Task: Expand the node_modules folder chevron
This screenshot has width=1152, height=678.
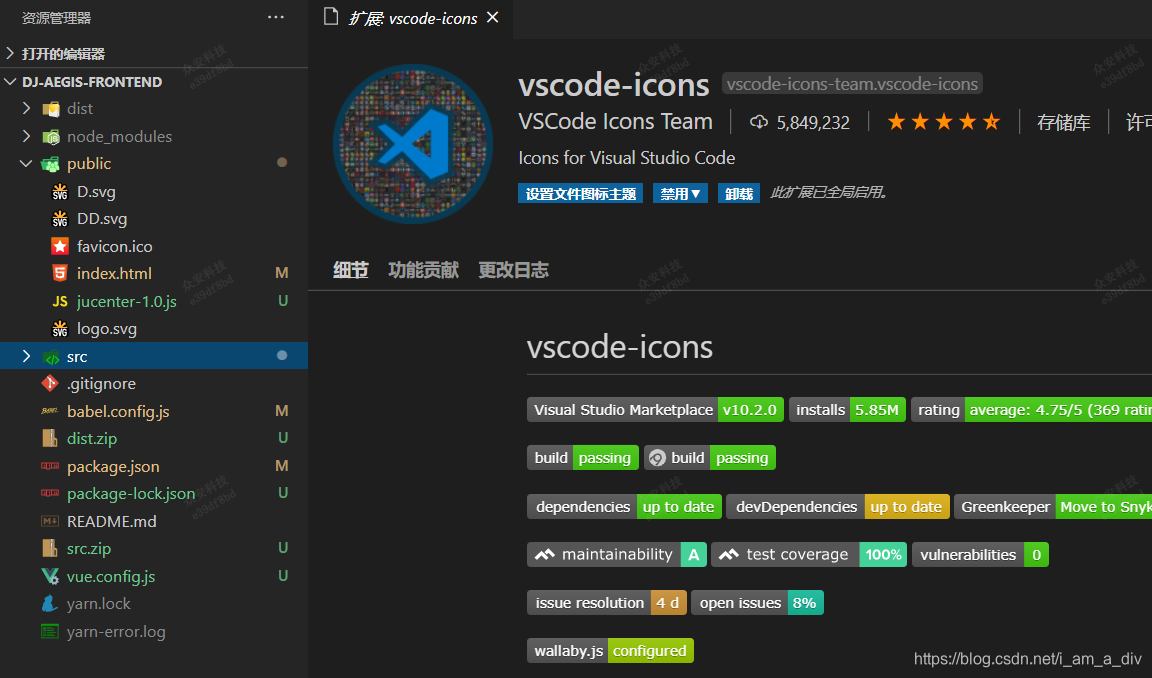Action: point(26,137)
